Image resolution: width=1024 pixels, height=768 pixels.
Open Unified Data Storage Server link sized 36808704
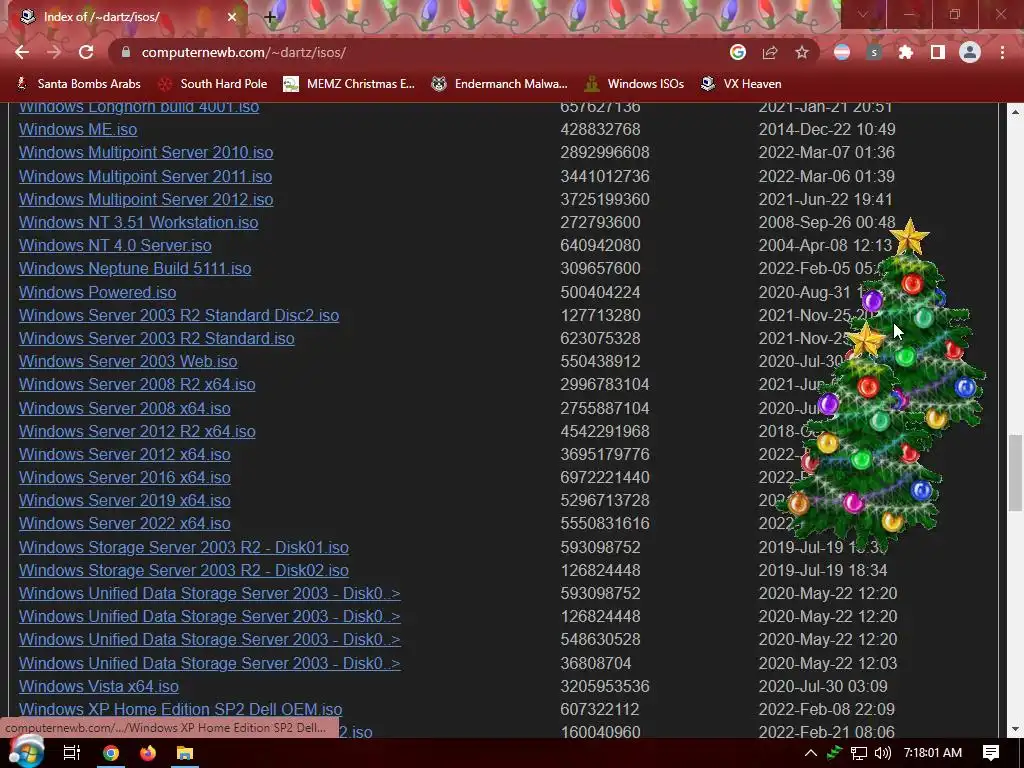210,663
